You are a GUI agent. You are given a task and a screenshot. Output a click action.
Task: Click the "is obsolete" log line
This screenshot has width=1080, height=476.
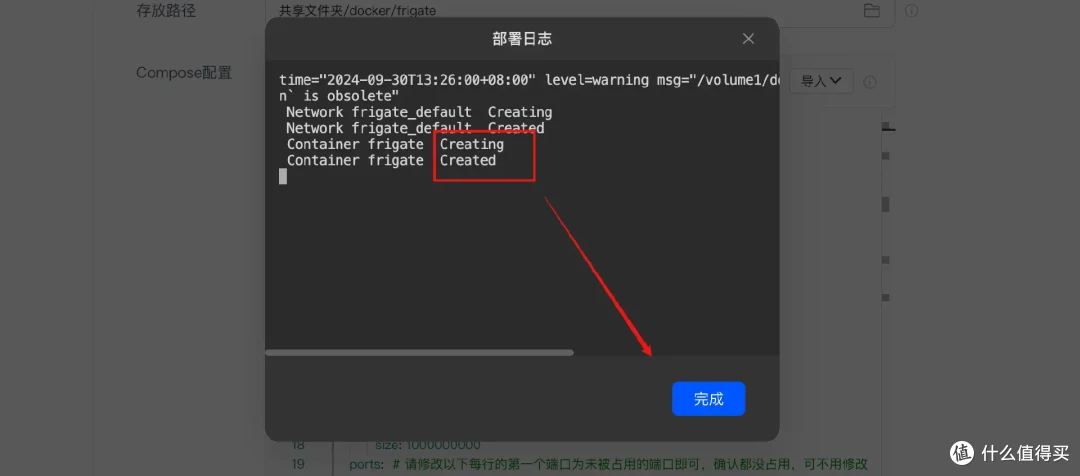[339, 96]
